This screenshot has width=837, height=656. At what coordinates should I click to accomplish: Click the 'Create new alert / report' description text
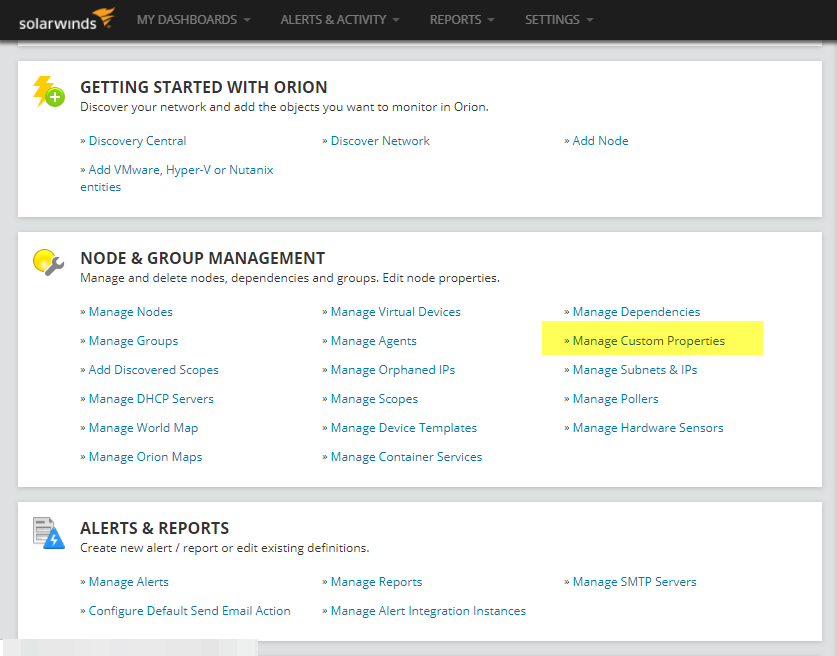pyautogui.click(x=225, y=548)
